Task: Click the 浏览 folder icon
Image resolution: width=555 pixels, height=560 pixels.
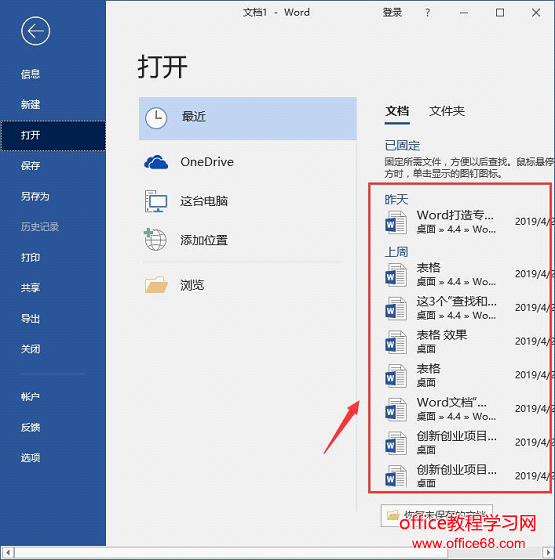Action: [x=156, y=285]
